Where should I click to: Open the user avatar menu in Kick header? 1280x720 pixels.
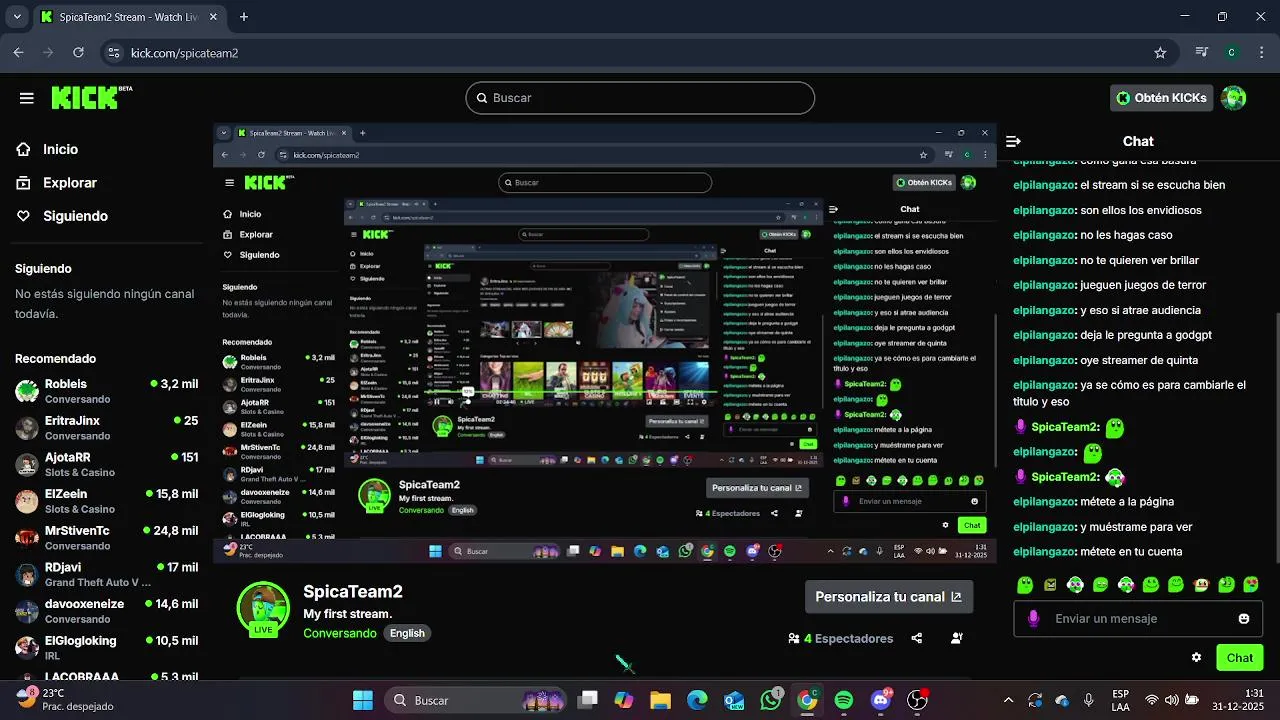pyautogui.click(x=1234, y=97)
